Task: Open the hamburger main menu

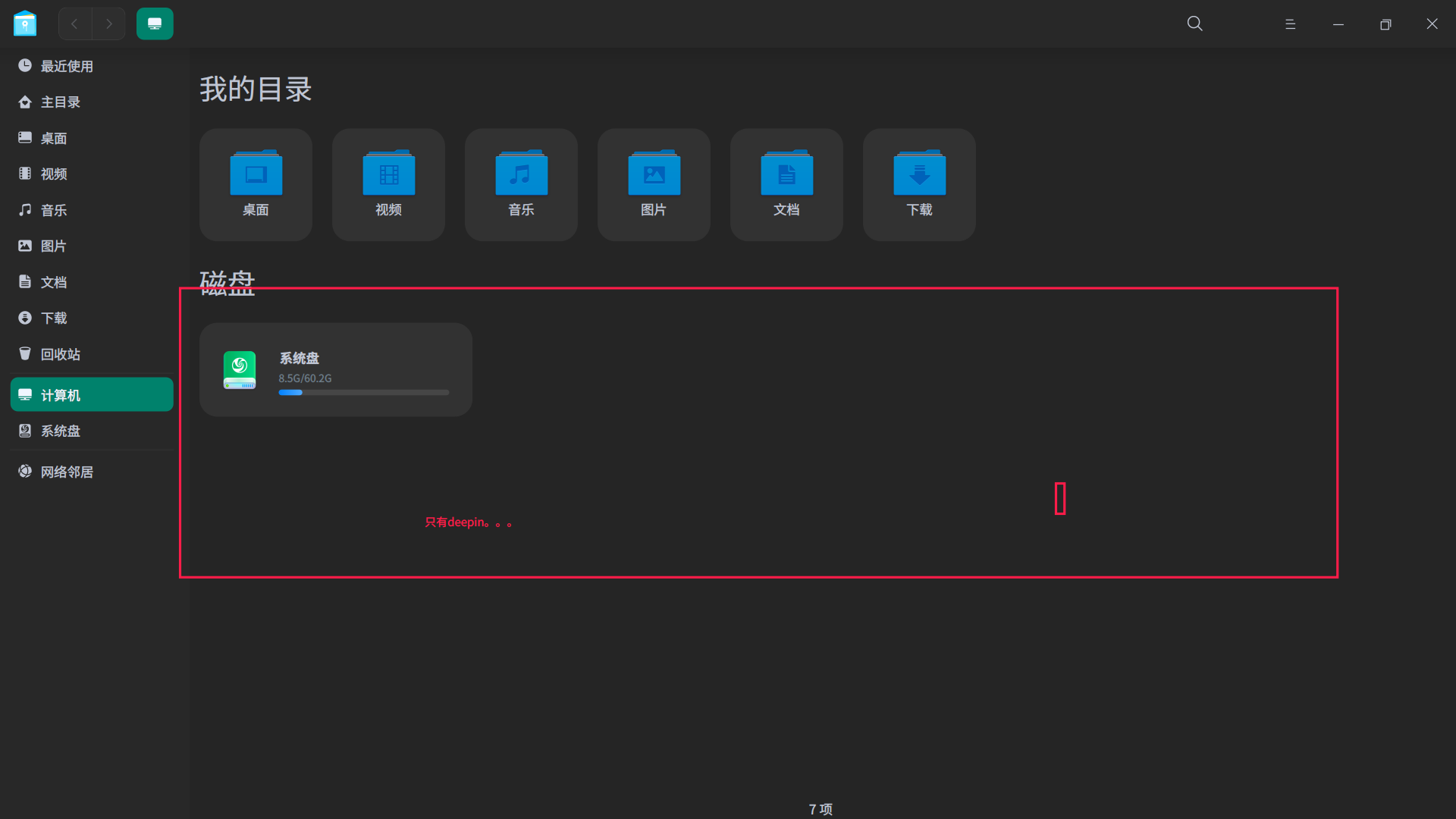Action: pos(1290,24)
